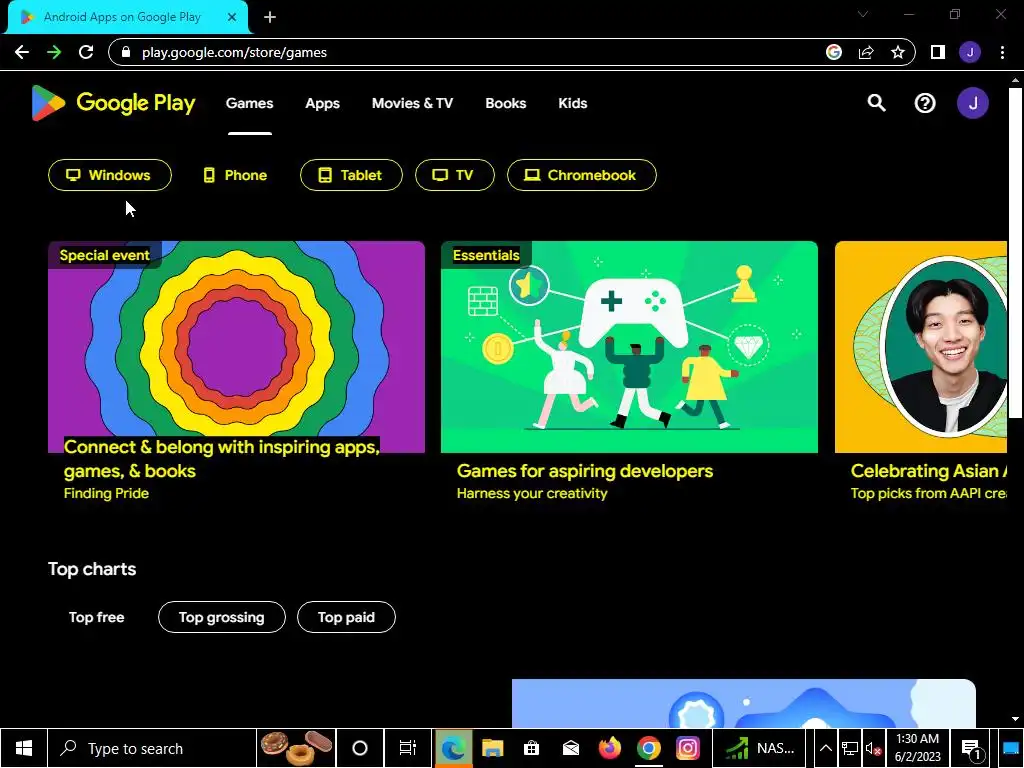The image size is (1024, 768).
Task: Launch Firefox from taskbar
Action: click(610, 748)
